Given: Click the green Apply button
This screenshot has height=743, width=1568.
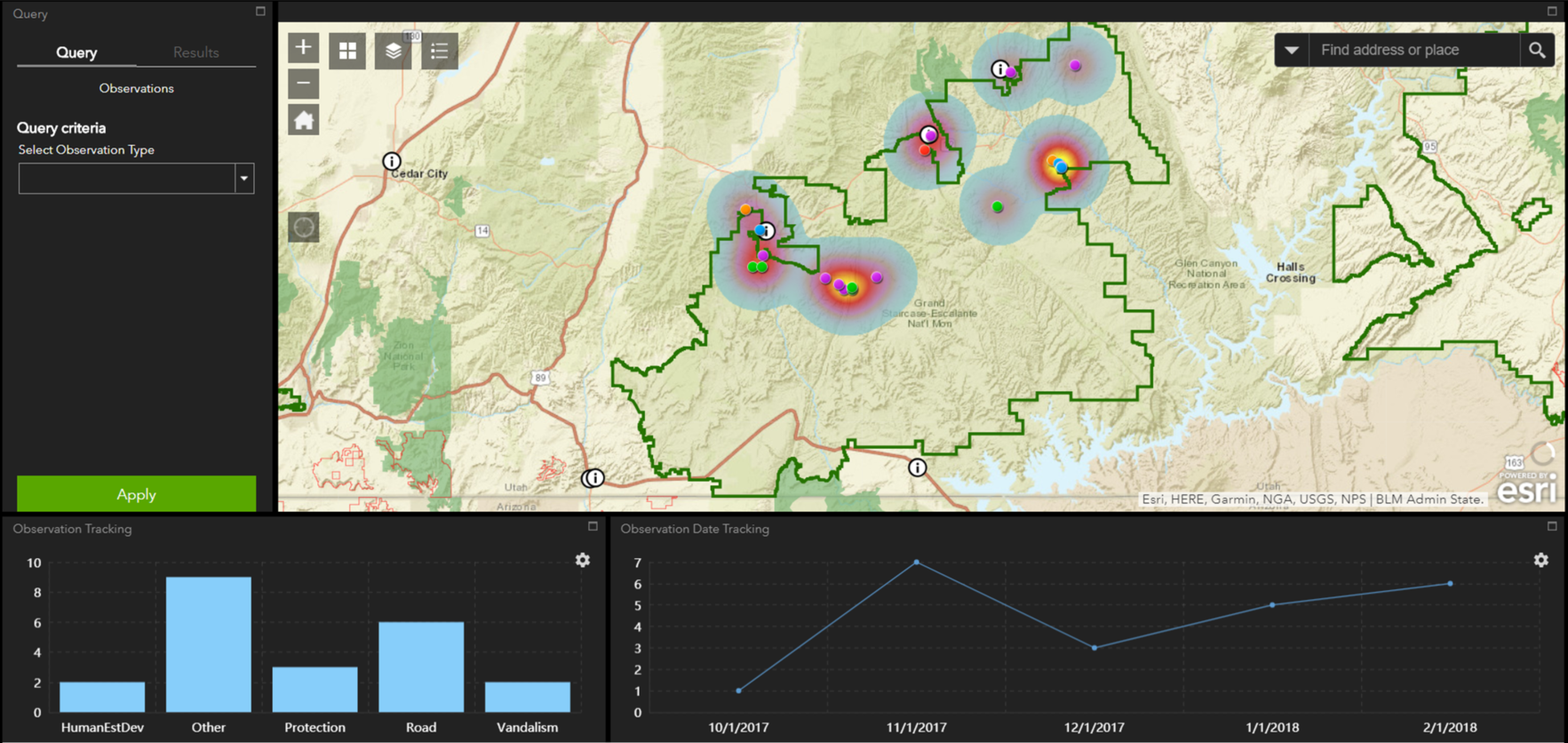Looking at the screenshot, I should coord(136,494).
